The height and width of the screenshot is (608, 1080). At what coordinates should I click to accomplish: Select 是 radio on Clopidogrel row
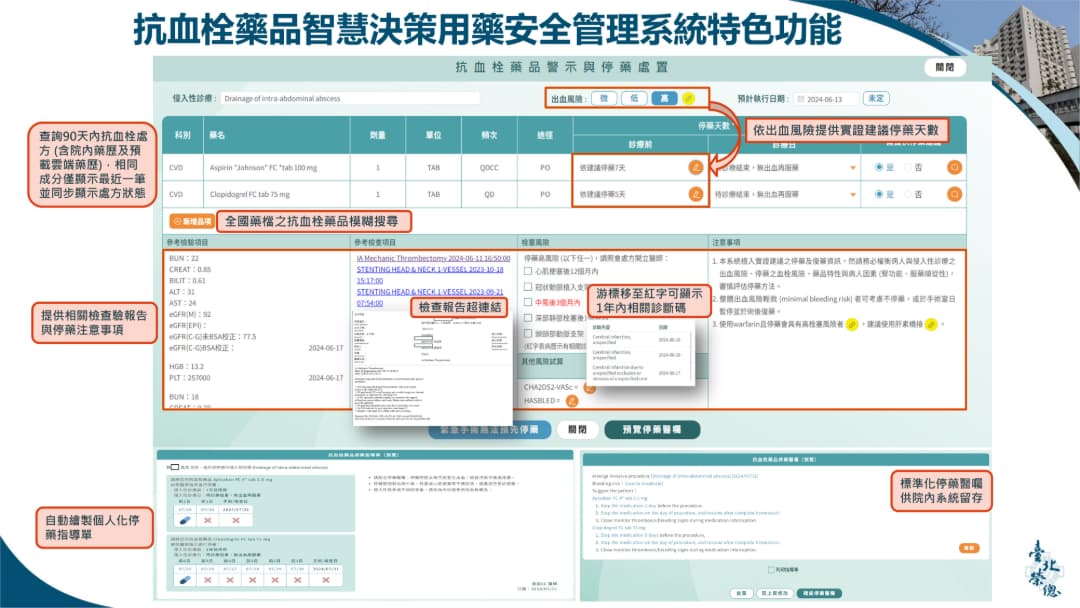click(879, 194)
